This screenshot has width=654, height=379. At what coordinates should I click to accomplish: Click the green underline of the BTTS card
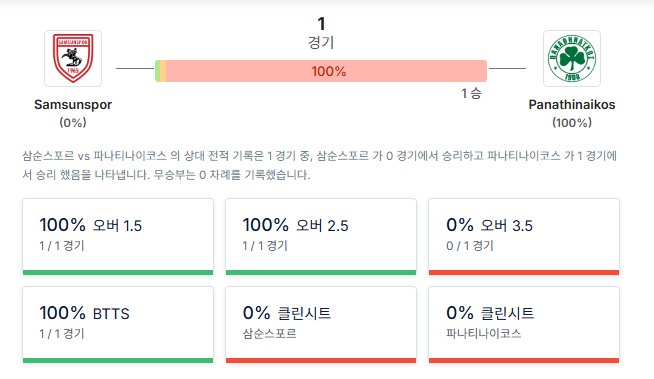pos(118,361)
